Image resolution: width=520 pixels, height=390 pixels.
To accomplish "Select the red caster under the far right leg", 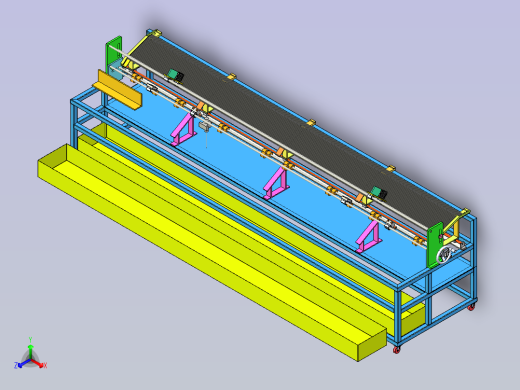I will (x=471, y=307).
